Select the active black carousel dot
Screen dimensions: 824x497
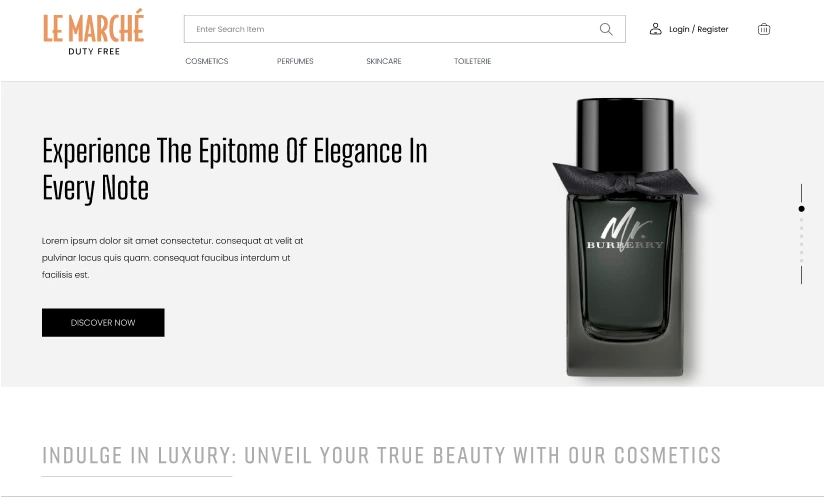[x=801, y=209]
